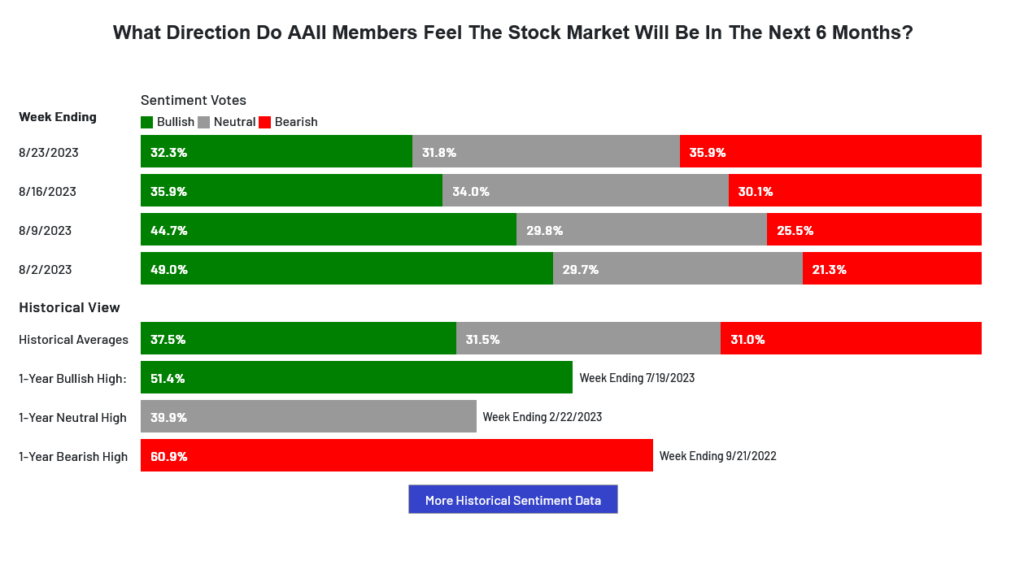
Task: Click the red Bearish legend swatch
Action: pos(265,122)
